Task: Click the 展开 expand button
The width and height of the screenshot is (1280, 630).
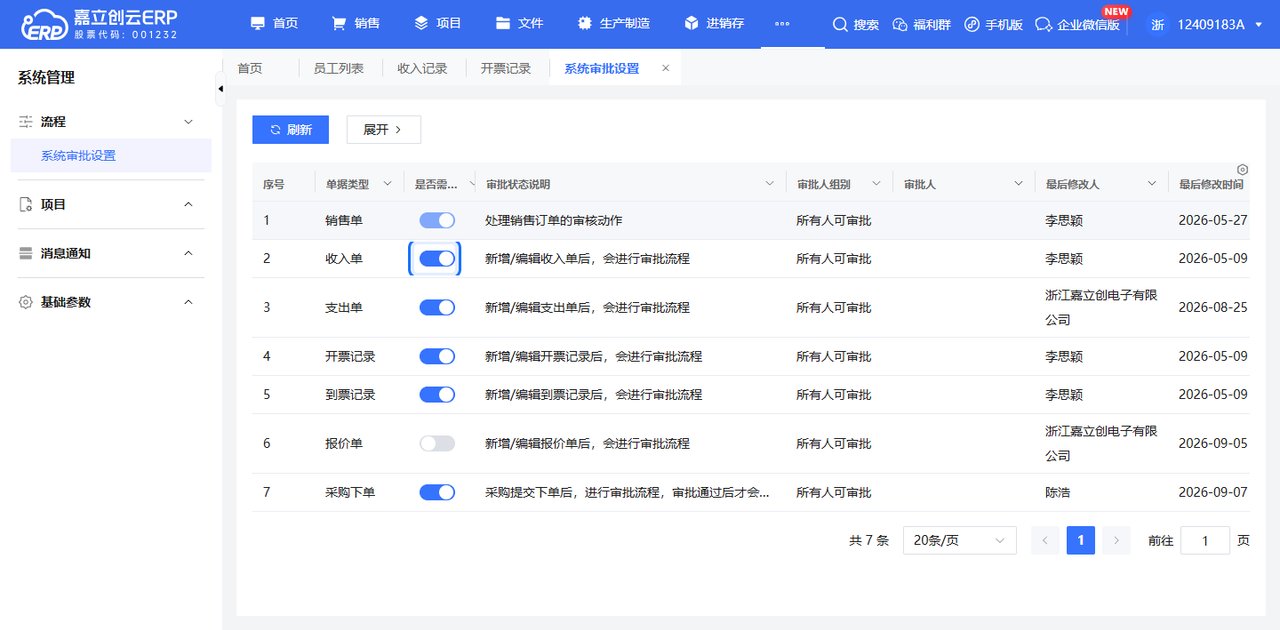Action: coord(384,130)
